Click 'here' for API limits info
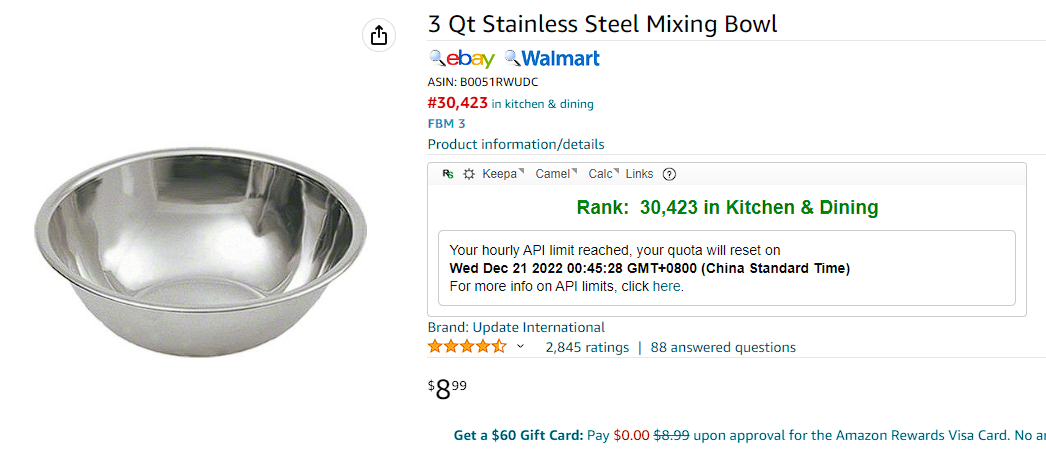The height and width of the screenshot is (450, 1046). click(x=666, y=287)
